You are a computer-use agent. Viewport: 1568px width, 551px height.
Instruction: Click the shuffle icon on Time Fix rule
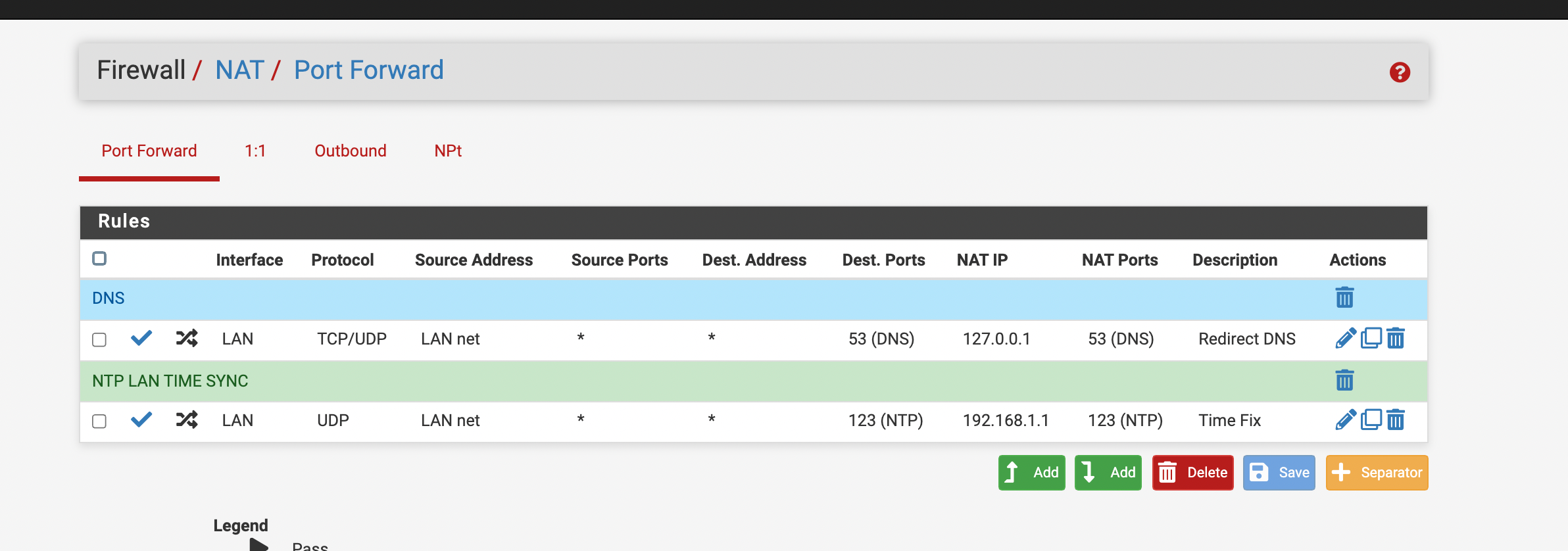point(187,419)
